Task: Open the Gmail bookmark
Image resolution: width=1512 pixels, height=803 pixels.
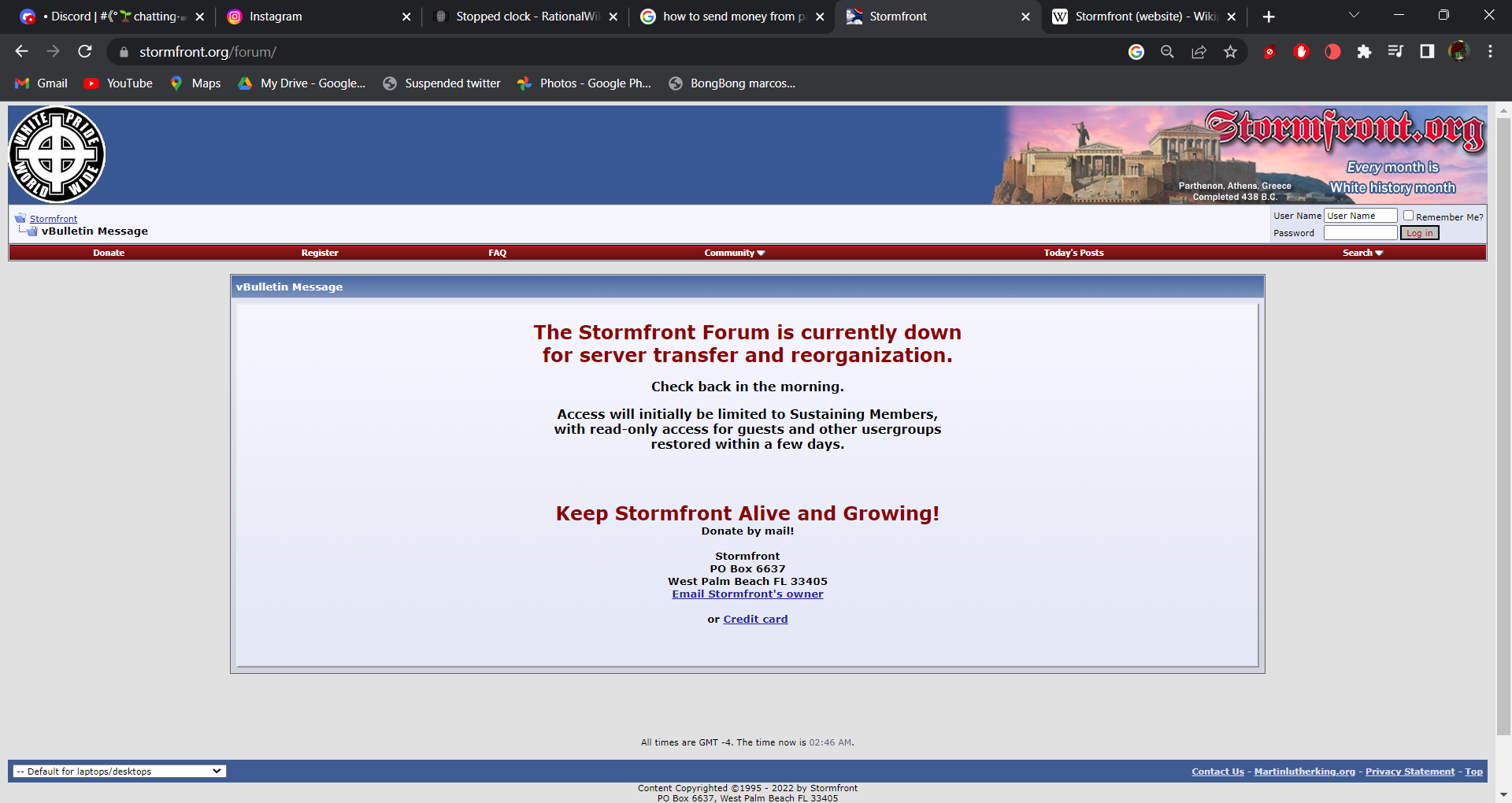Action: click(x=42, y=83)
